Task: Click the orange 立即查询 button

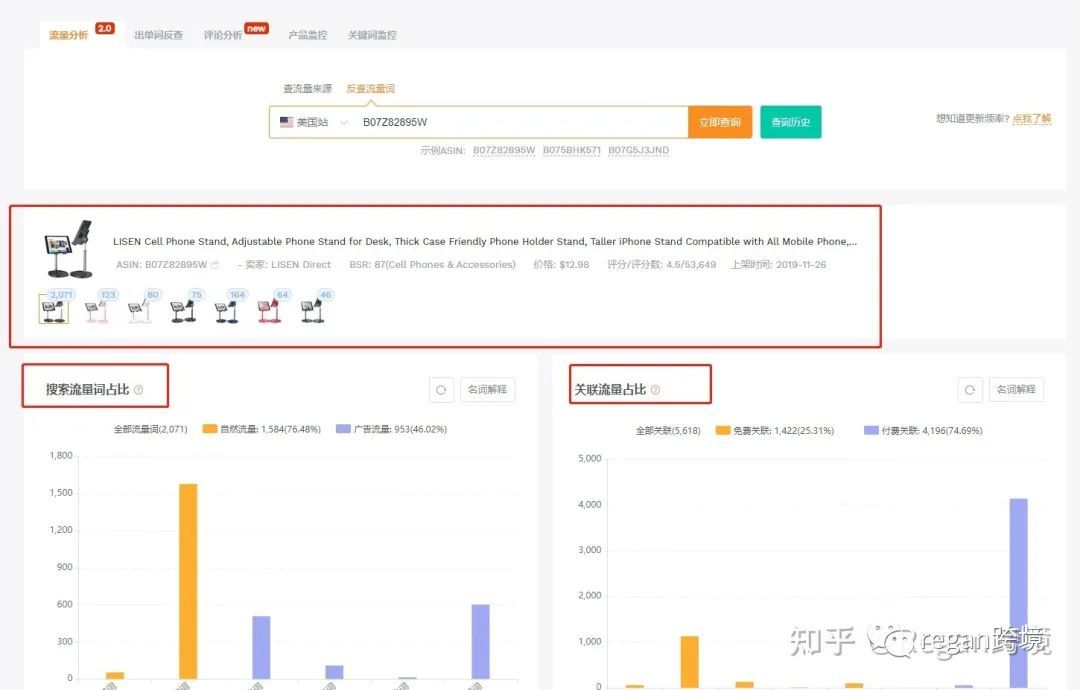Action: 720,122
